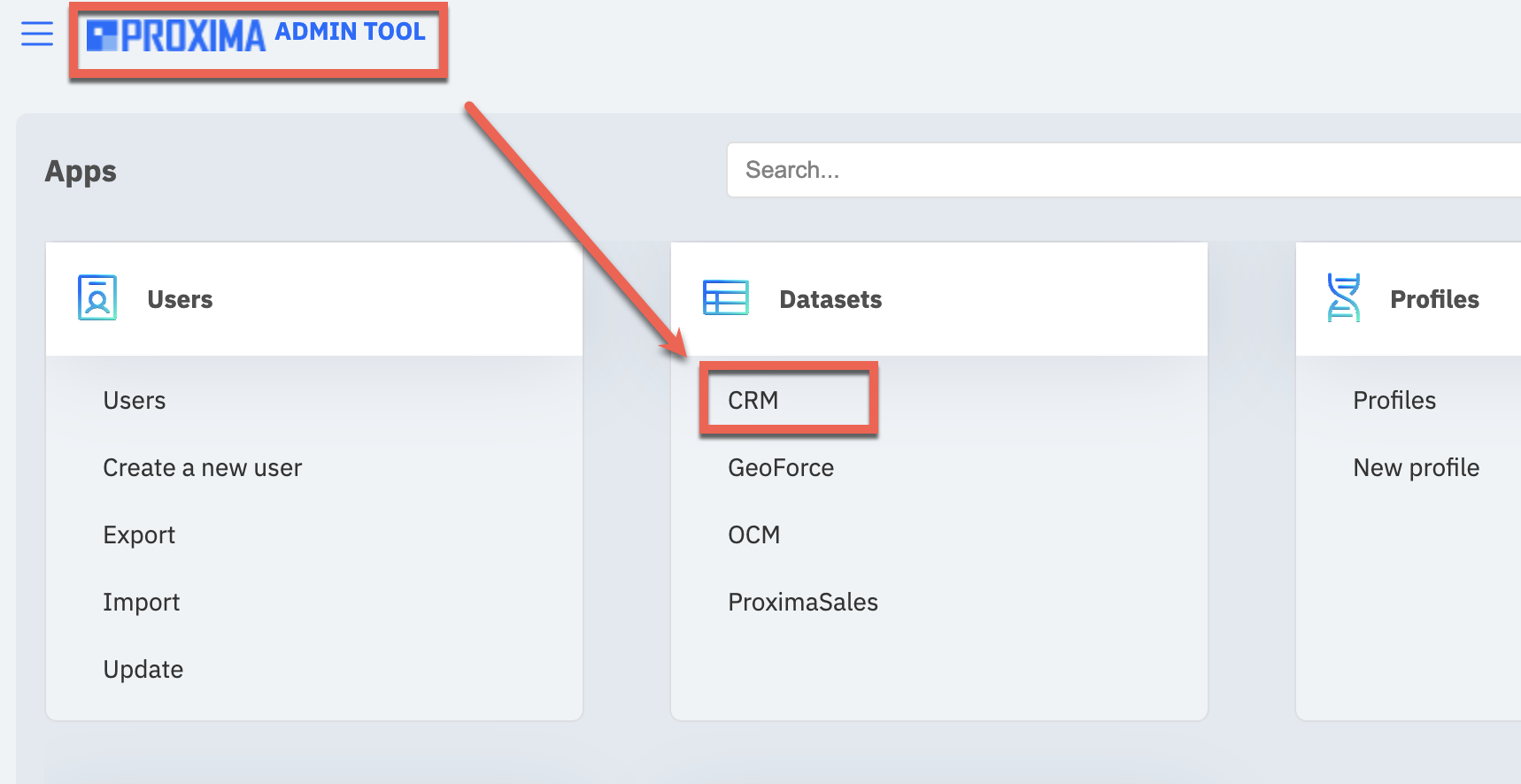Open the OCM dataset
The height and width of the screenshot is (784, 1521).
(x=754, y=535)
